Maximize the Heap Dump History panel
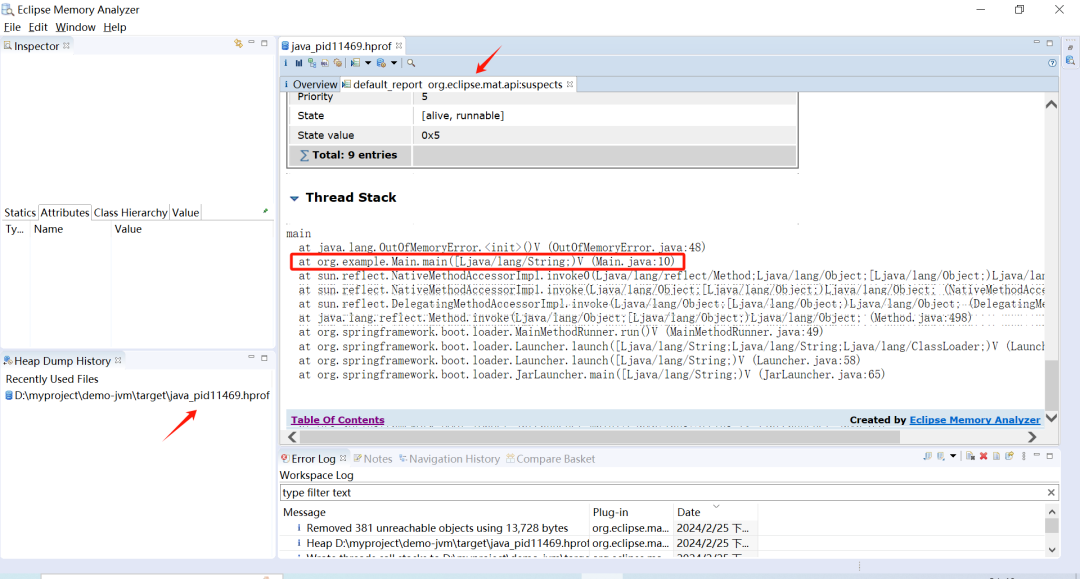The image size is (1080, 579). point(264,357)
